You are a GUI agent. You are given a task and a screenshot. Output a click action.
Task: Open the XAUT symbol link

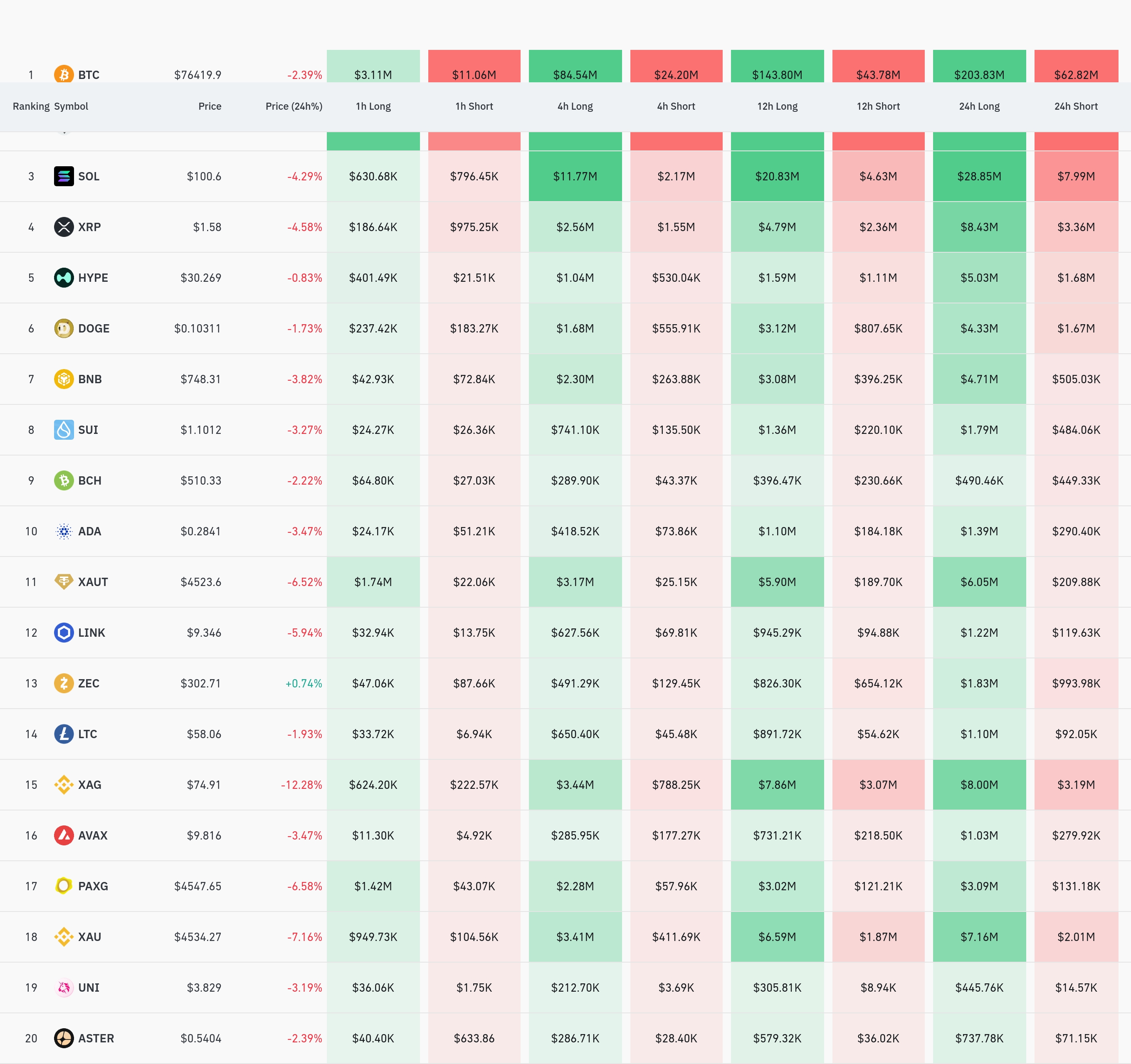[x=93, y=582]
